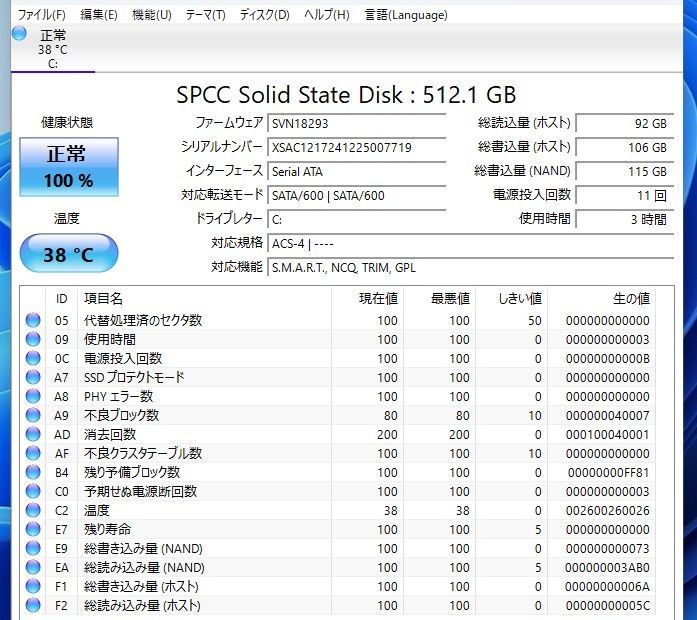Click the drive letter field C:
Screen dimensions: 697x620
pos(357,219)
